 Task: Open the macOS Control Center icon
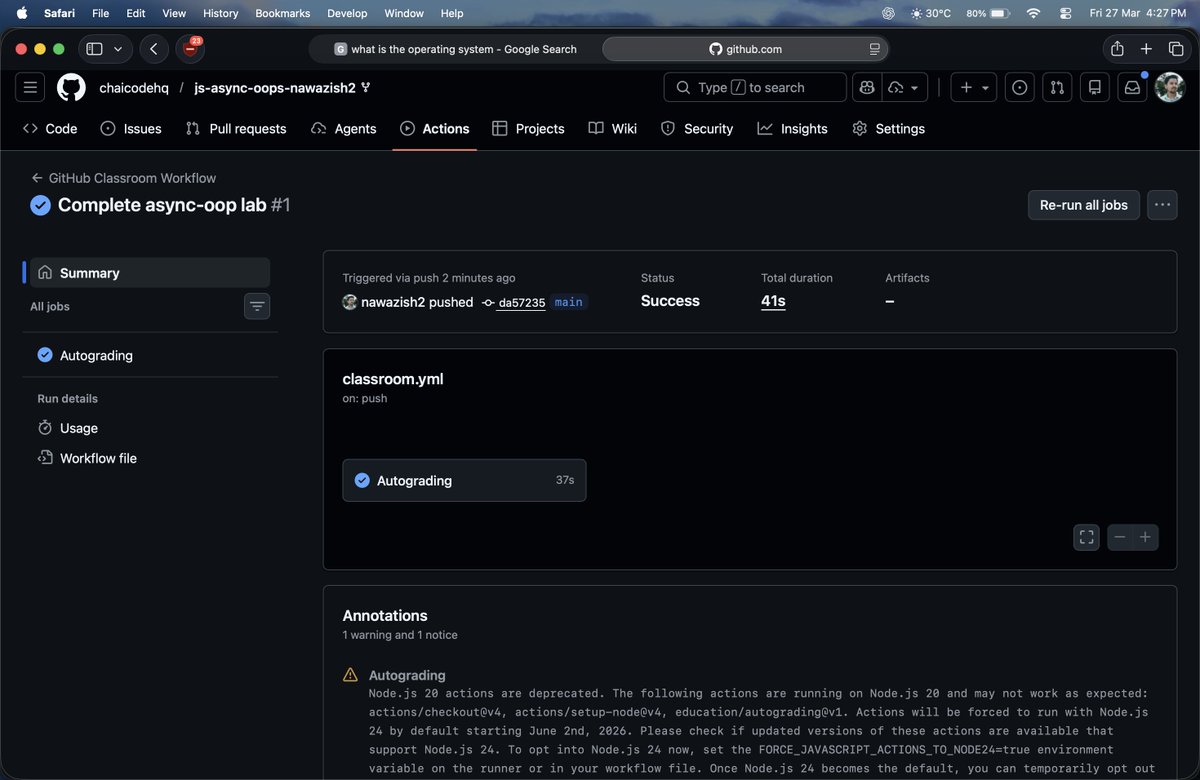click(1064, 13)
